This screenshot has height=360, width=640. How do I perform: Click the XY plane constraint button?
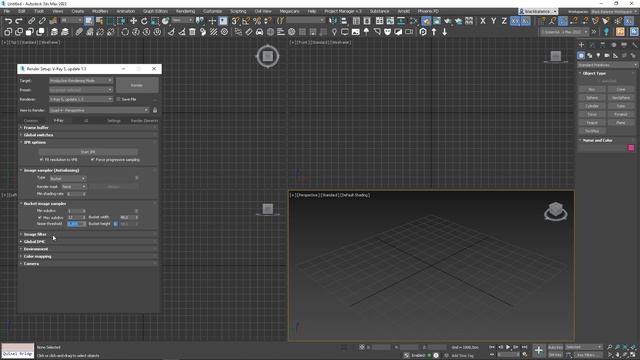coord(515,20)
